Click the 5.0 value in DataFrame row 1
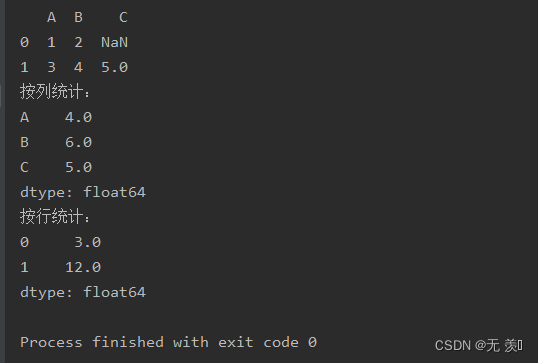The width and height of the screenshot is (538, 363). 114,67
